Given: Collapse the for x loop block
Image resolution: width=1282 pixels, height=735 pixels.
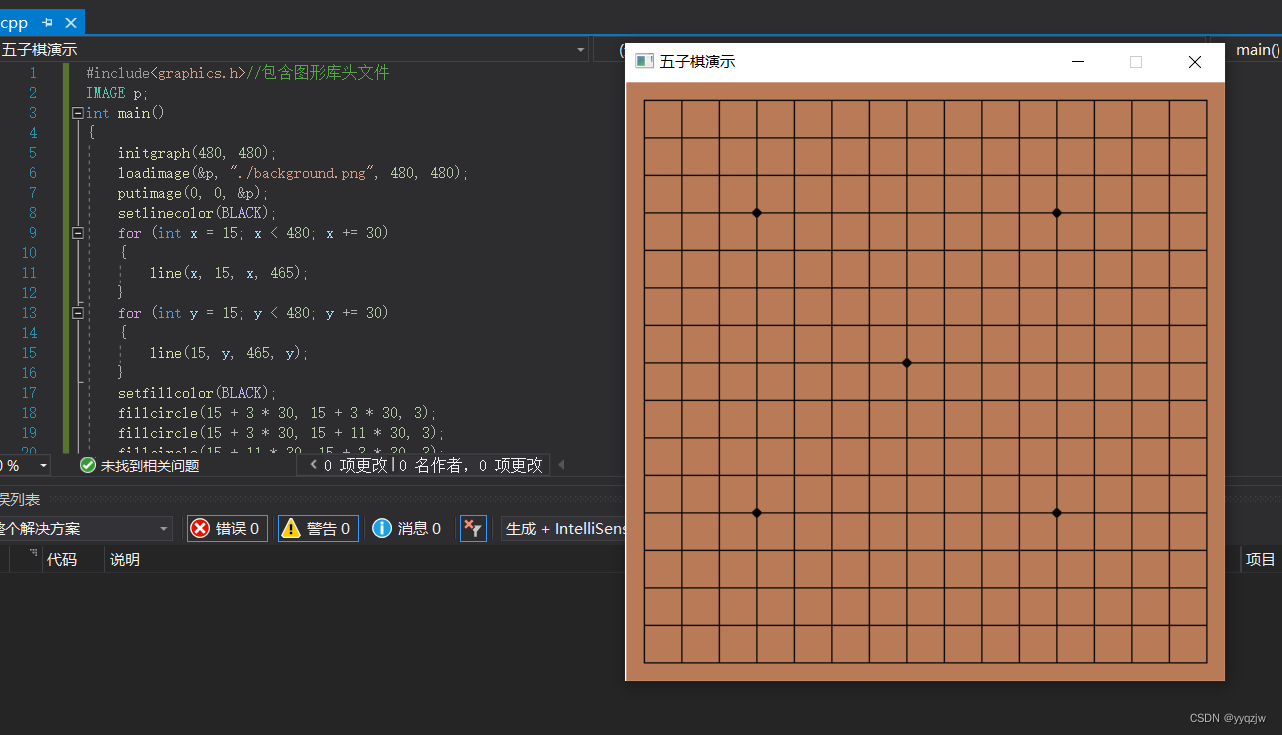Looking at the screenshot, I should coord(77,233).
